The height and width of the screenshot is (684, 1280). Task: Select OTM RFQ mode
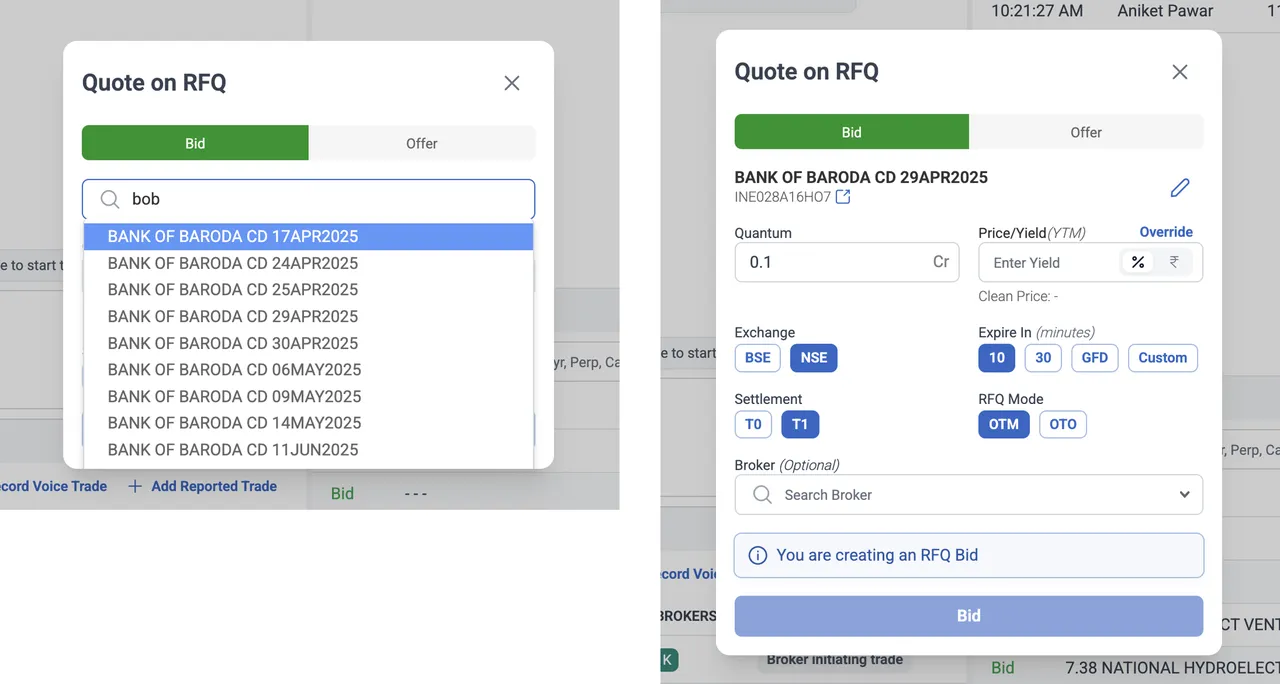coord(1004,424)
